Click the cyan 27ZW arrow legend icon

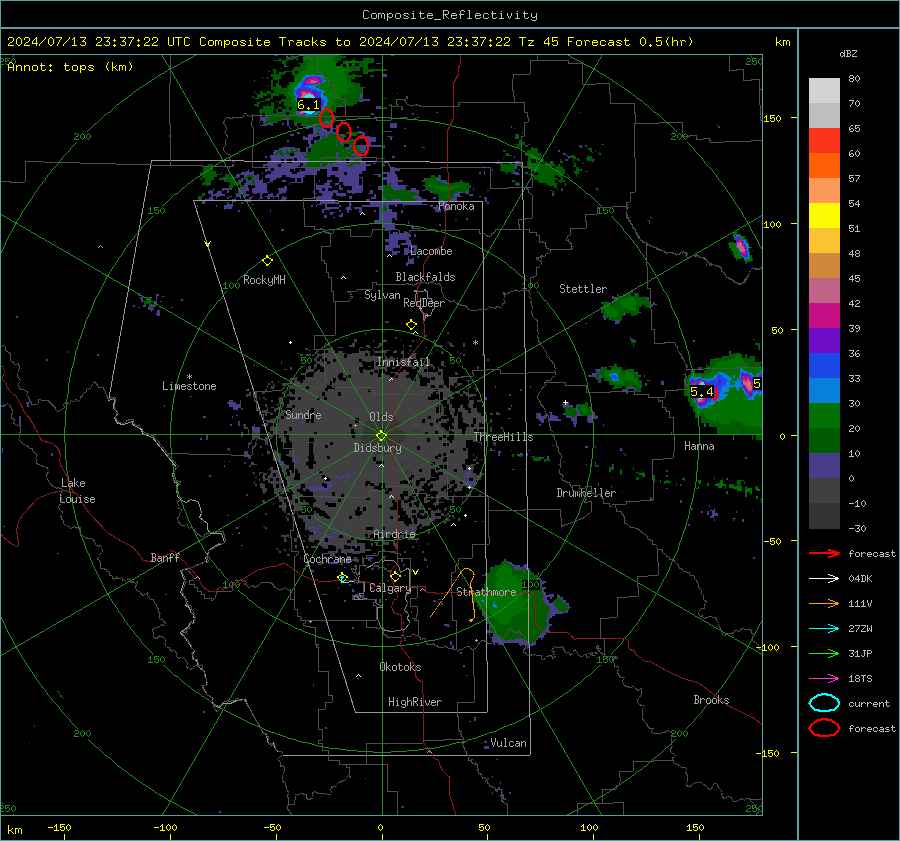point(824,629)
